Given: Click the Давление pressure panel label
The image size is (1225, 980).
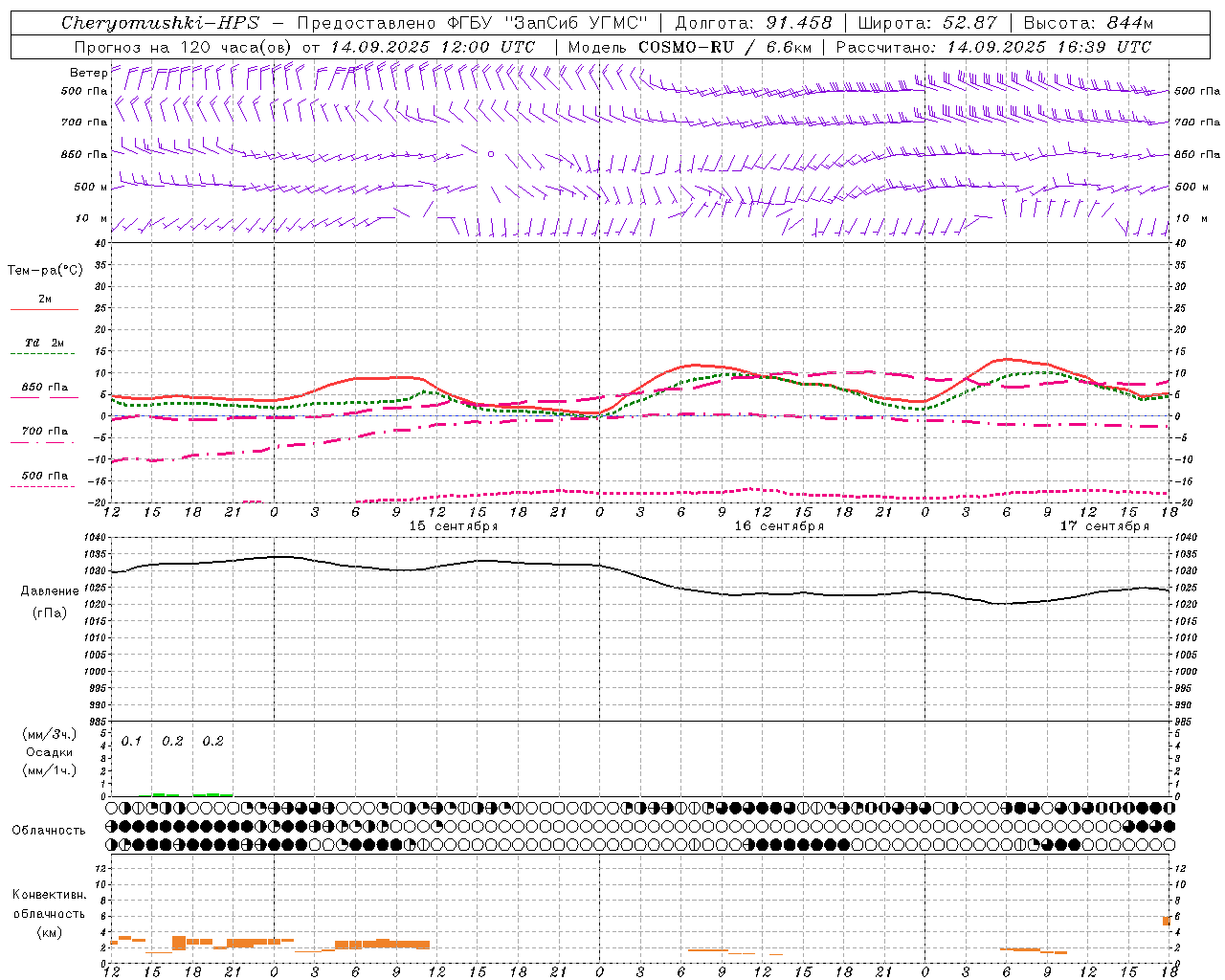Looking at the screenshot, I should point(48,591).
